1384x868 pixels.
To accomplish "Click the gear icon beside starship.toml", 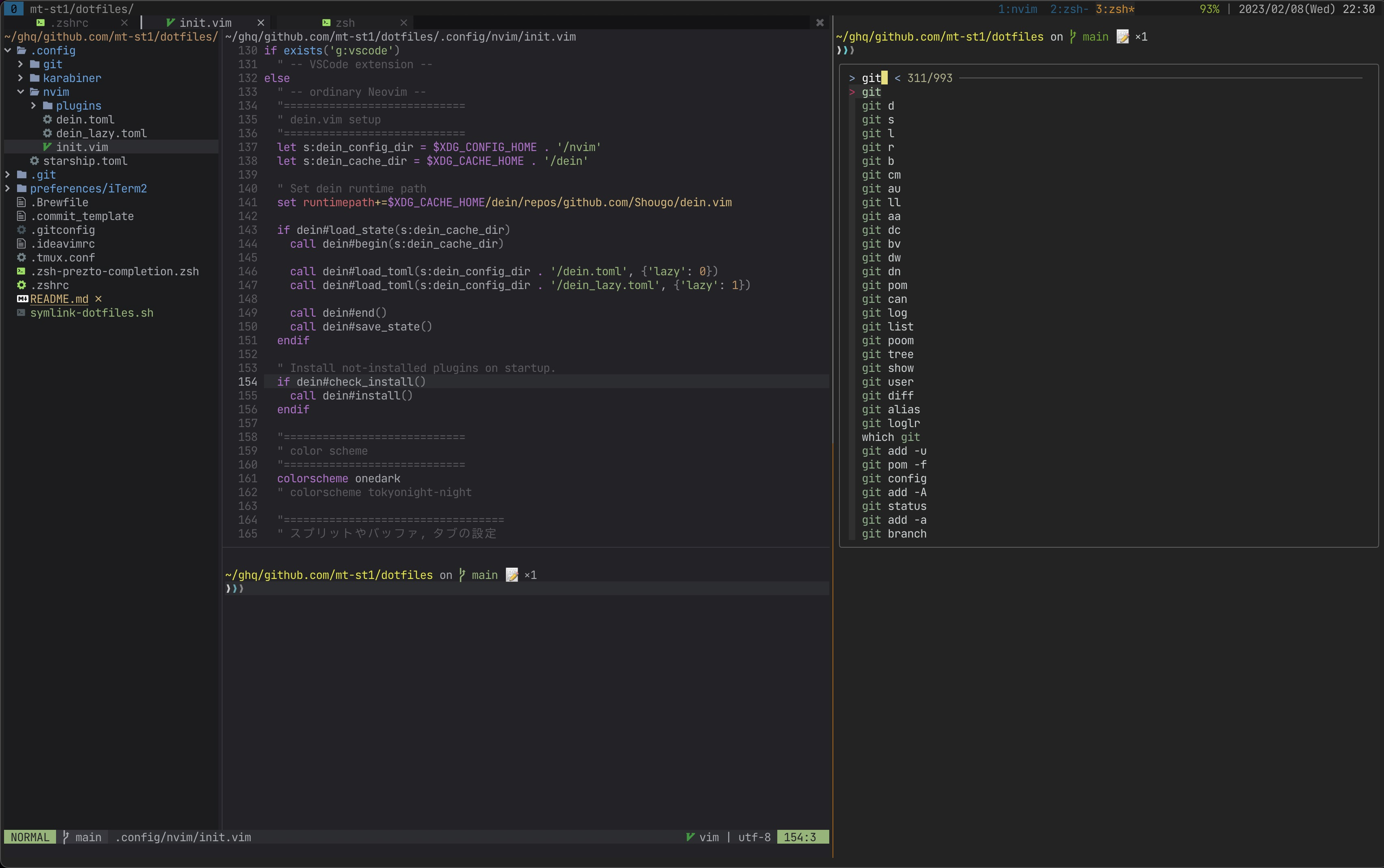I will [x=35, y=161].
